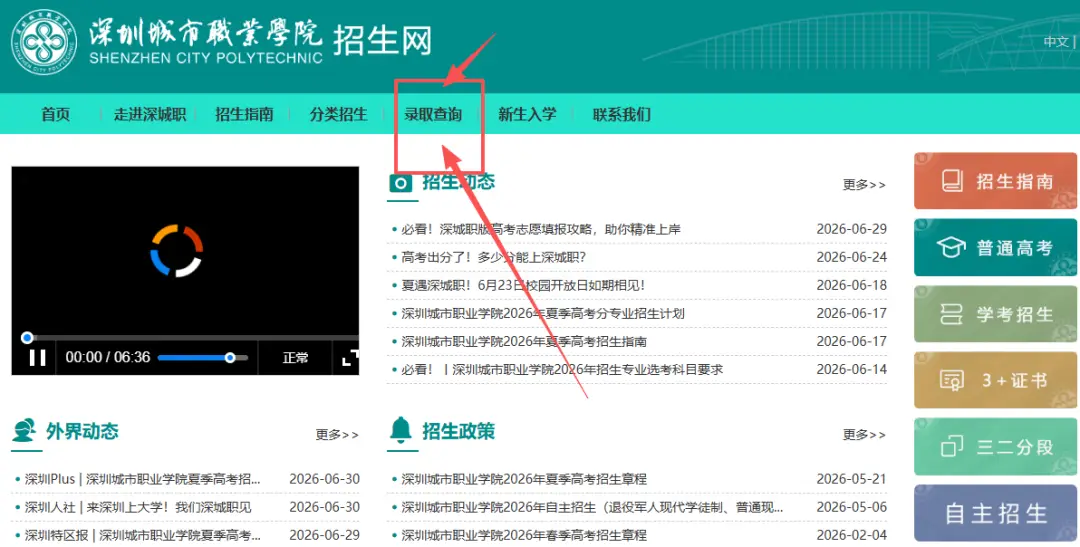1080x547 pixels.
Task: Click the 自主招生 side button
Action: pyautogui.click(x=995, y=513)
